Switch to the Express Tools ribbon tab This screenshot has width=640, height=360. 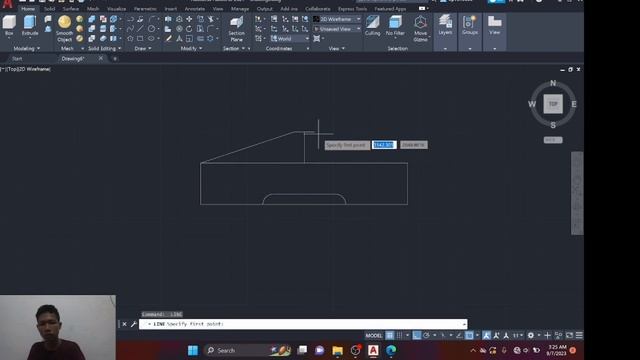352,9
